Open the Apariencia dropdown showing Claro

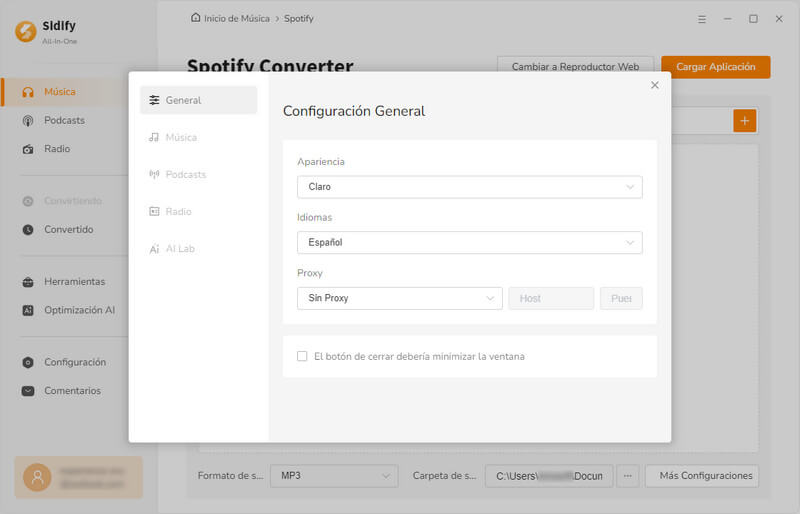(x=469, y=187)
